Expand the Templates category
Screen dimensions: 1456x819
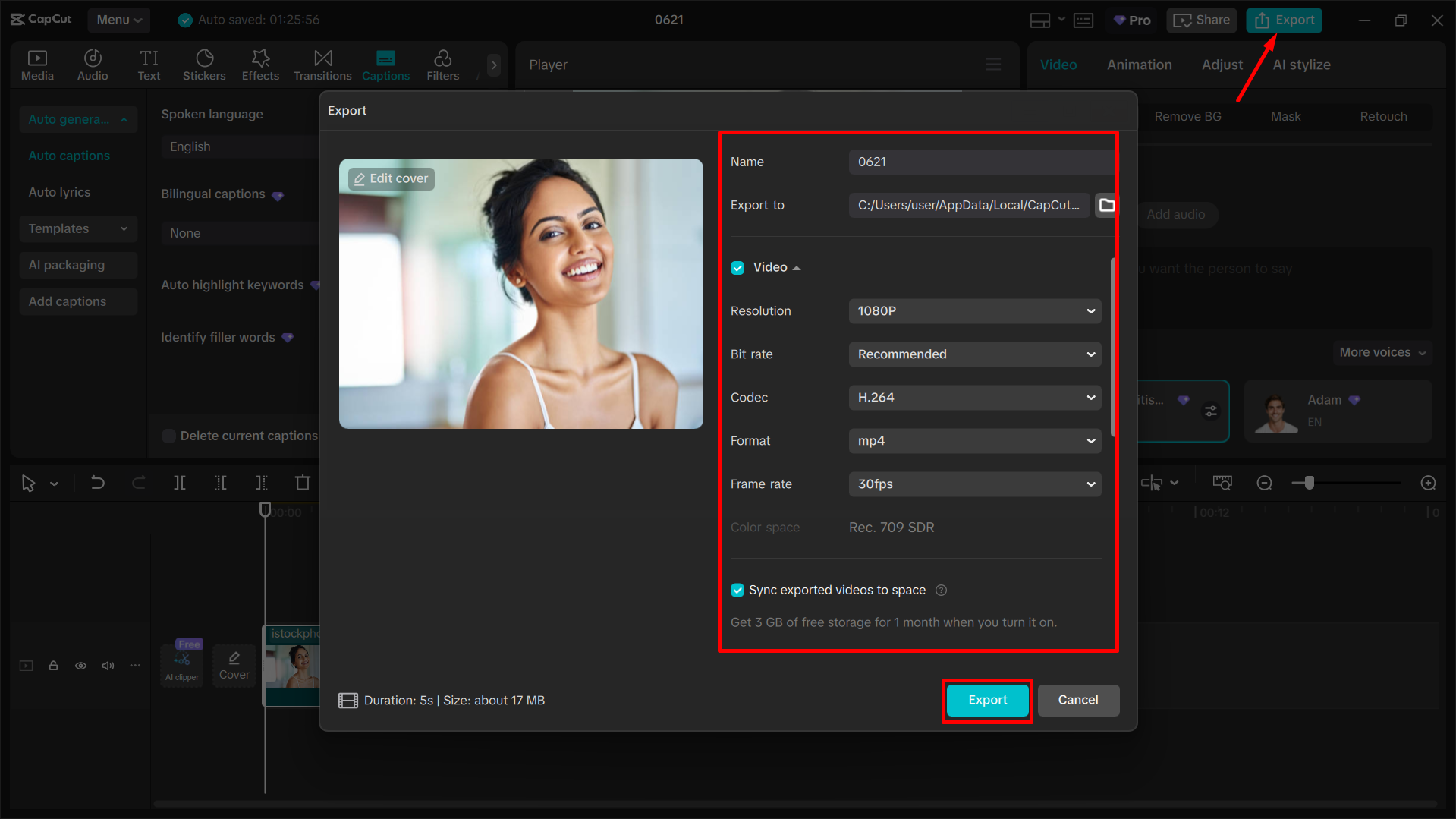[78, 228]
